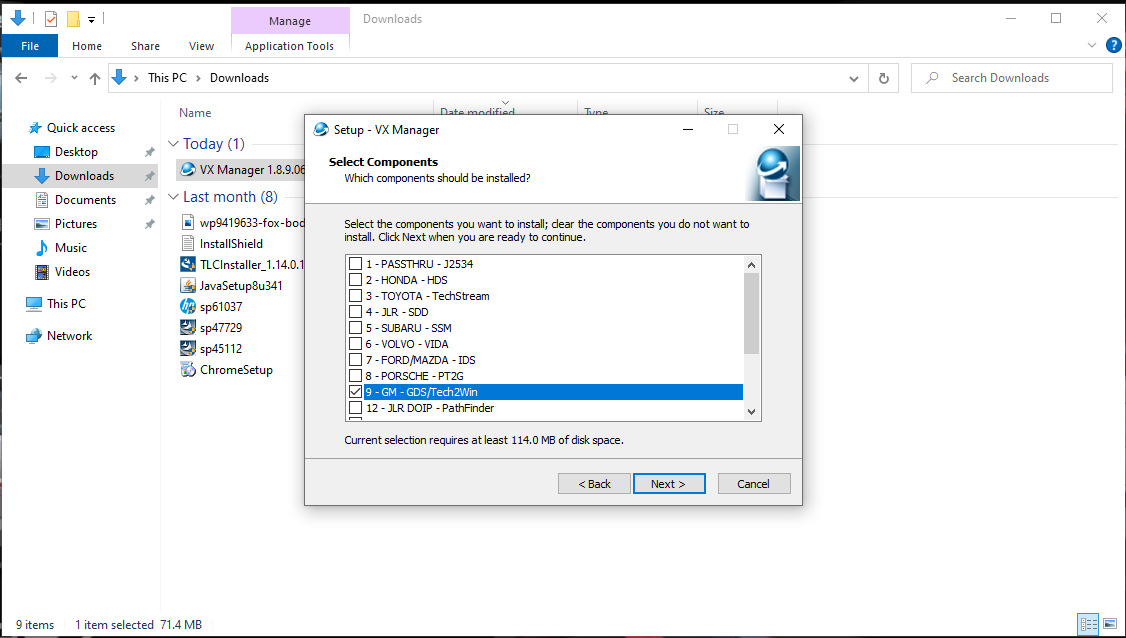The height and width of the screenshot is (638, 1126).
Task: Click the Documents icon in sidebar
Action: pyautogui.click(x=42, y=200)
